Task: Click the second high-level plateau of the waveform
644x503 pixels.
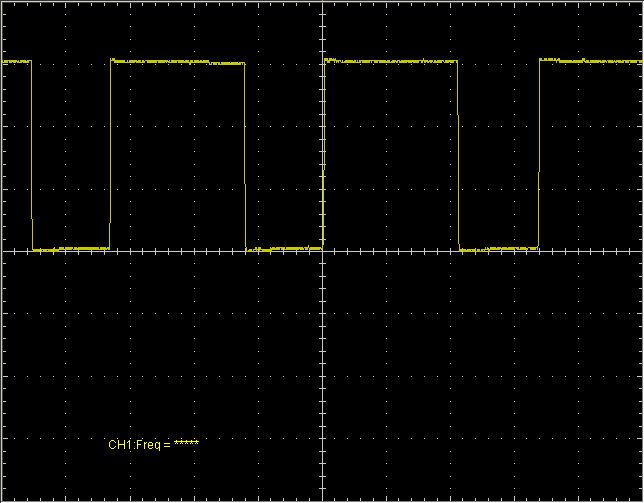Action: click(x=177, y=62)
